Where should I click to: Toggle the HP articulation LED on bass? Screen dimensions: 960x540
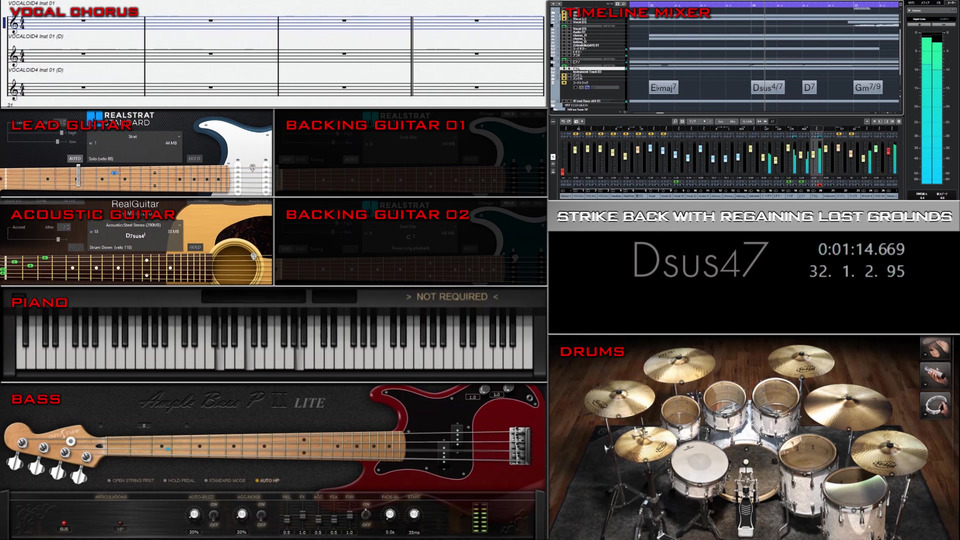tap(120, 523)
